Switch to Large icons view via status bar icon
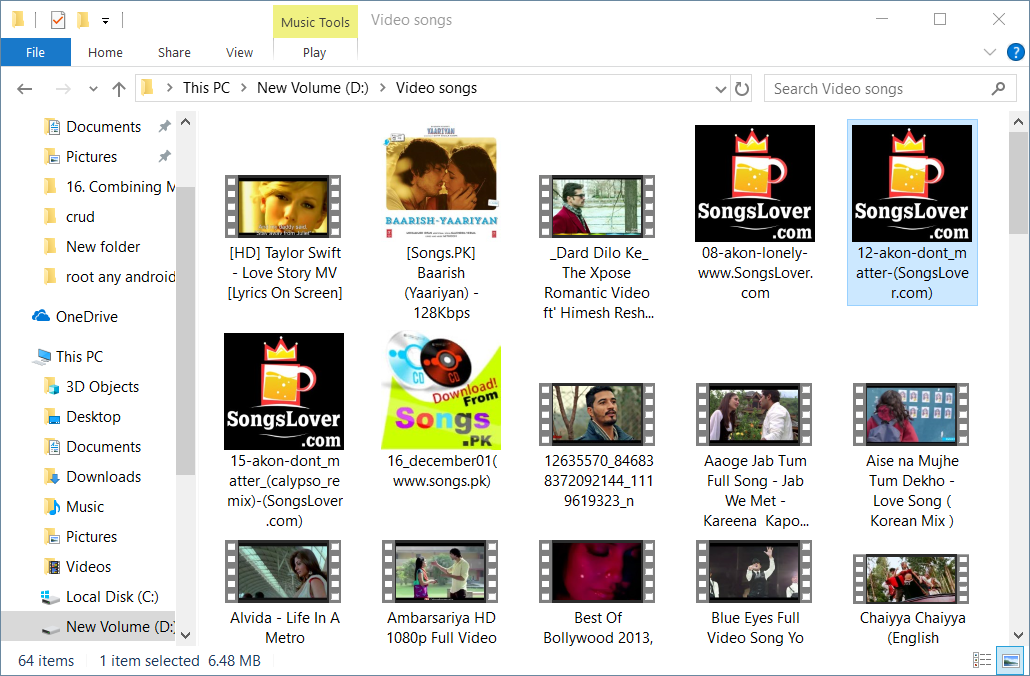 click(1010, 661)
